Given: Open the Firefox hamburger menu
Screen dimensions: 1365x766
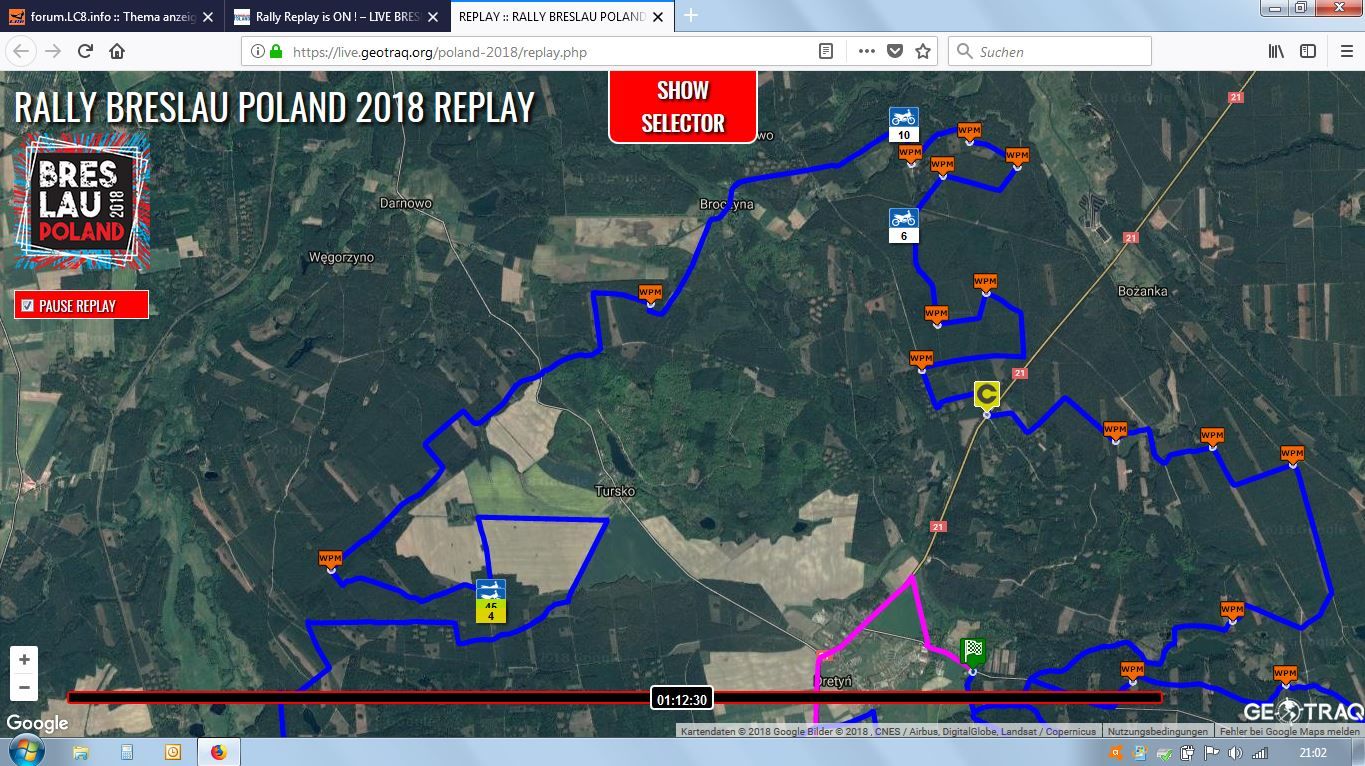Looking at the screenshot, I should [1346, 51].
